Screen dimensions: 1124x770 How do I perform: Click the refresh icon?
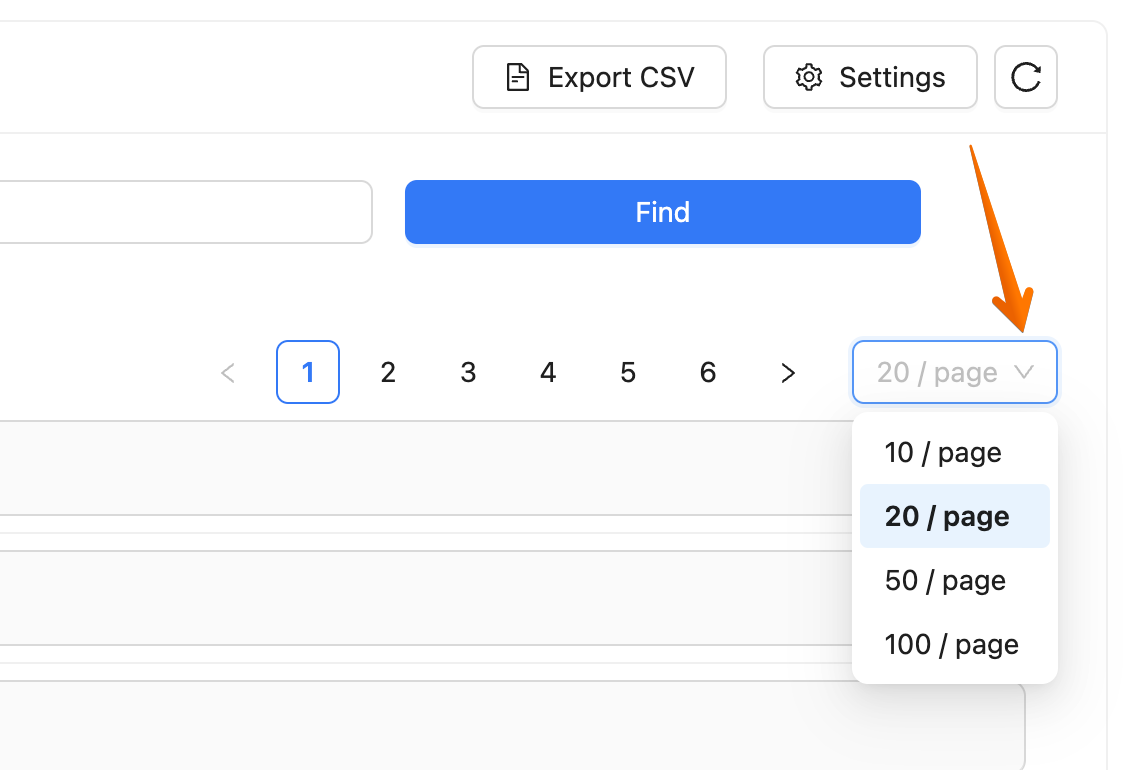pyautogui.click(x=1025, y=77)
